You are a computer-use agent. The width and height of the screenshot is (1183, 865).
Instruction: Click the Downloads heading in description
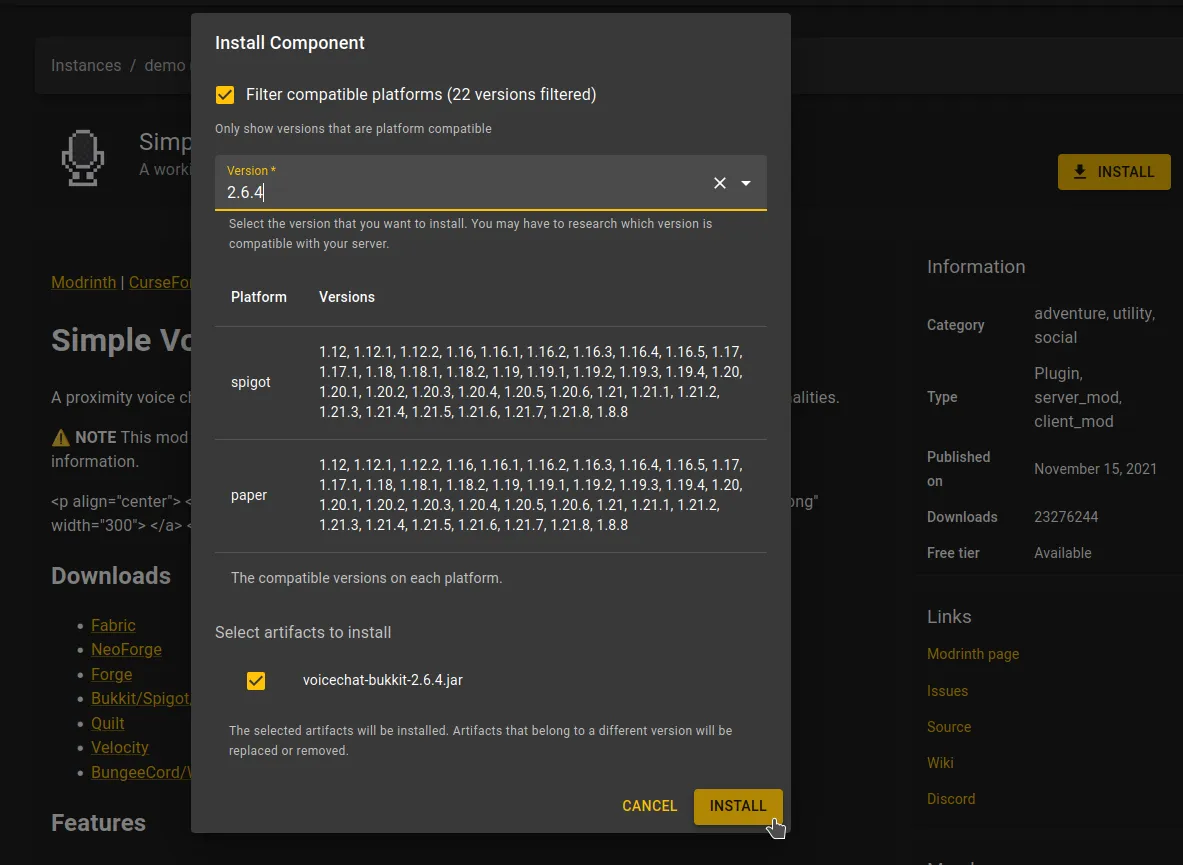click(111, 576)
